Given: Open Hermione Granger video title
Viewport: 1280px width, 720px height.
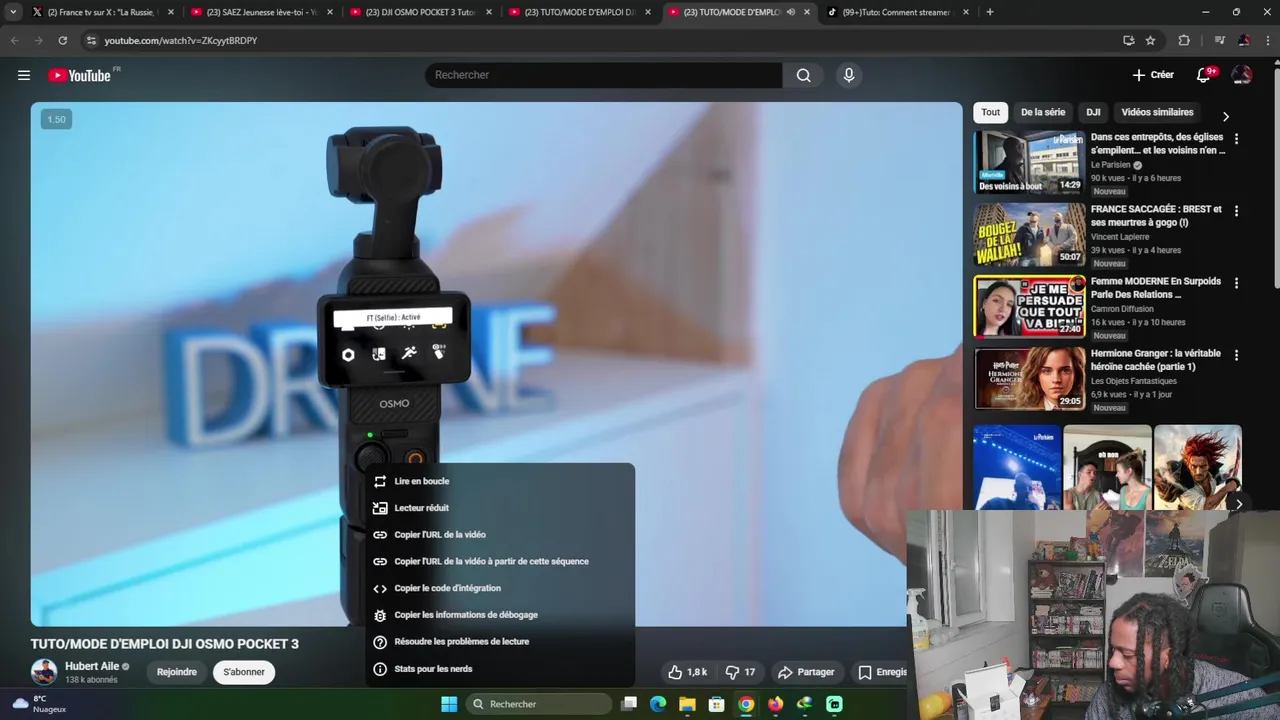Looking at the screenshot, I should click(1156, 360).
